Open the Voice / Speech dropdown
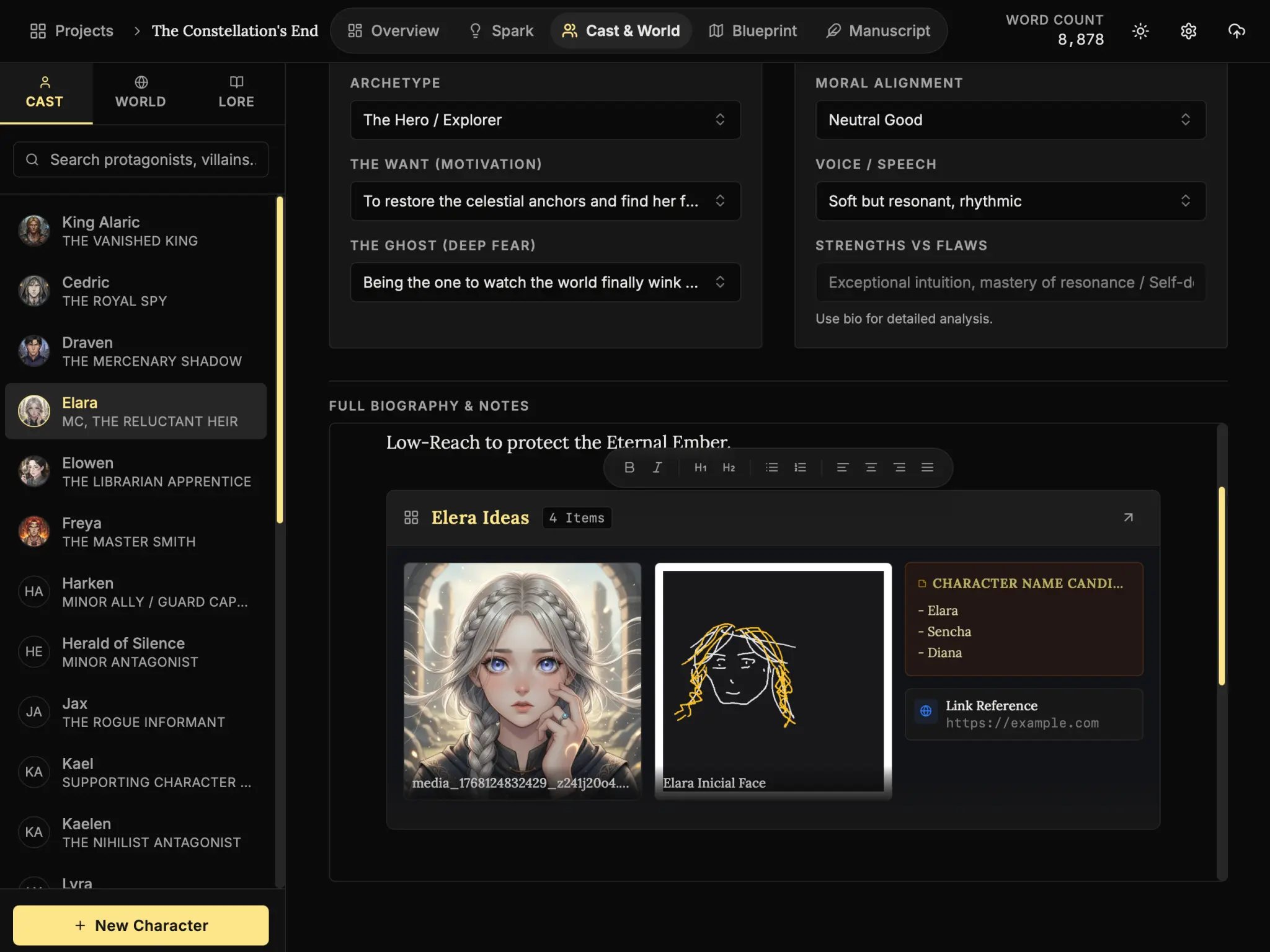Viewport: 1270px width, 952px height. point(1010,201)
